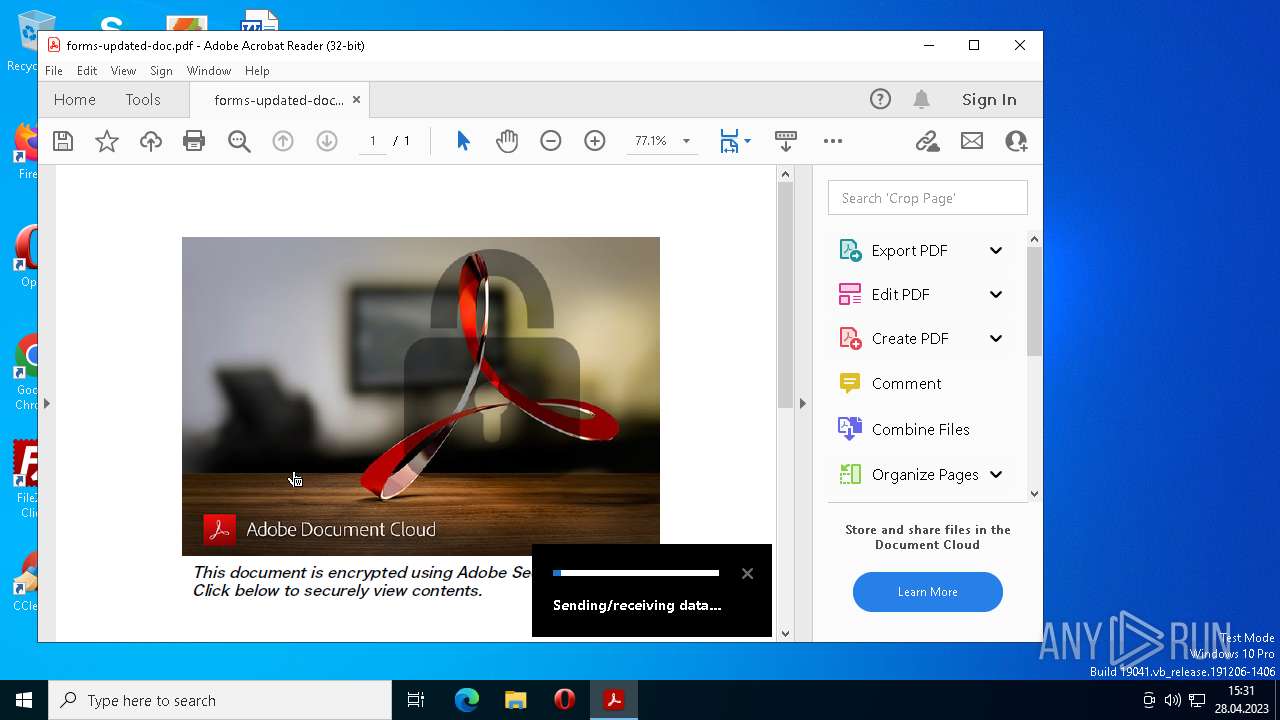Open the Windows Start menu
Viewport: 1280px width, 720px height.
point(24,700)
